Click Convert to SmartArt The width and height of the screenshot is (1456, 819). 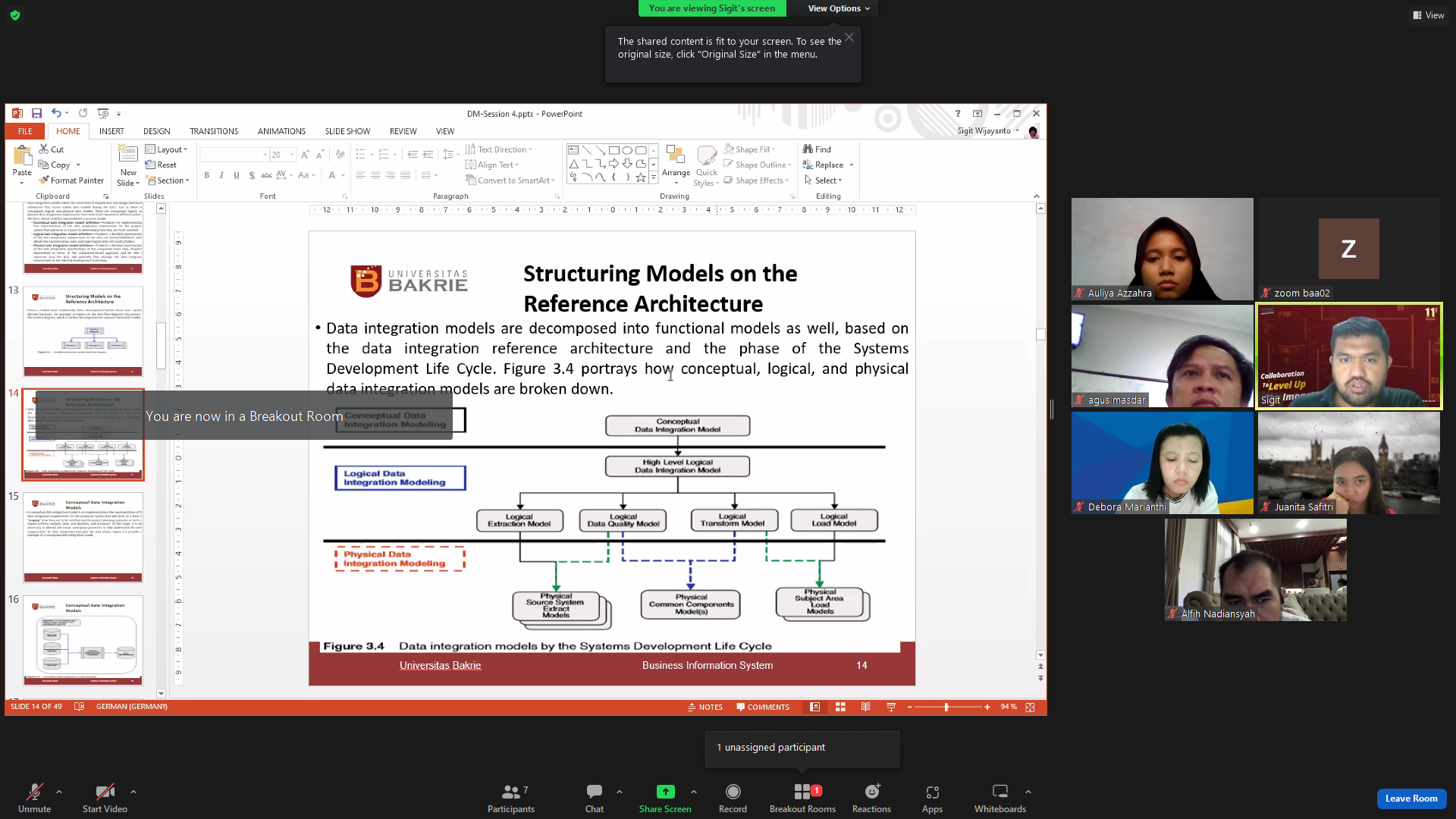tap(510, 180)
